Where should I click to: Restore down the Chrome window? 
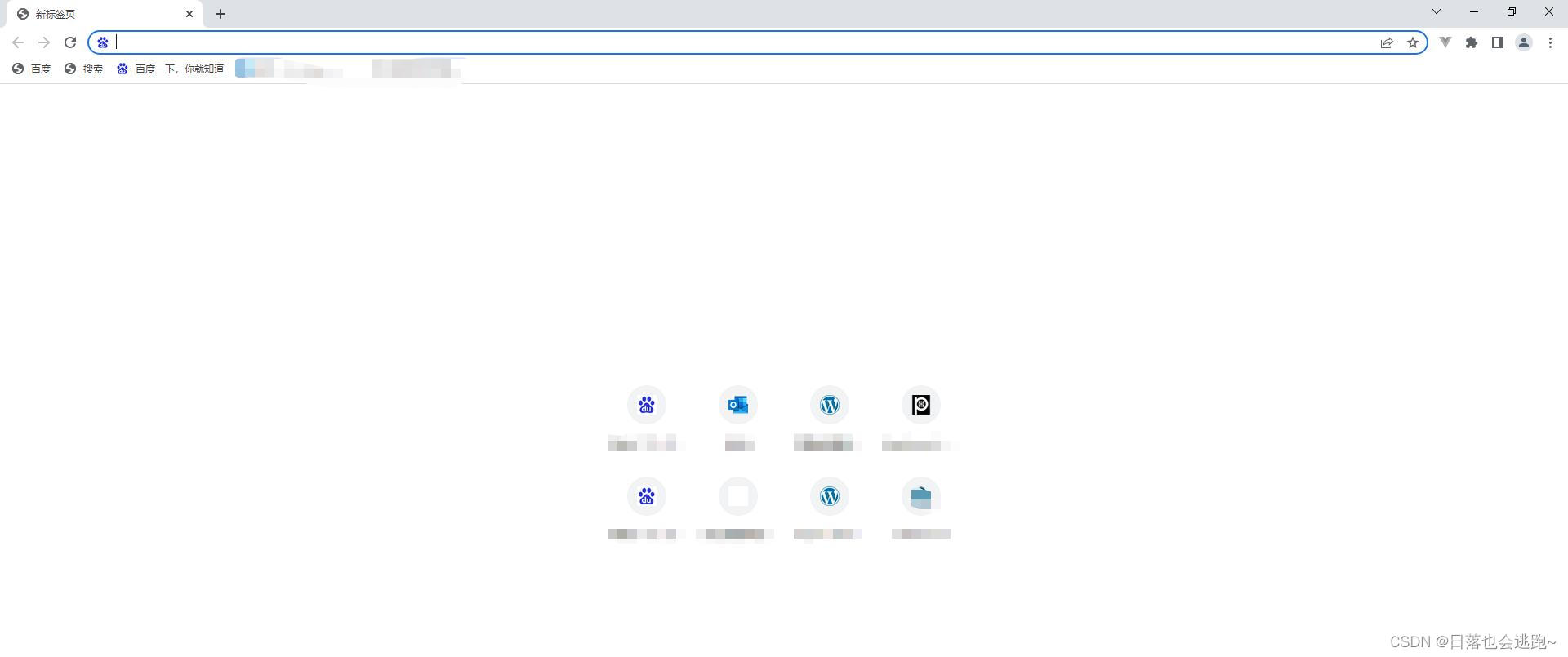click(x=1512, y=12)
